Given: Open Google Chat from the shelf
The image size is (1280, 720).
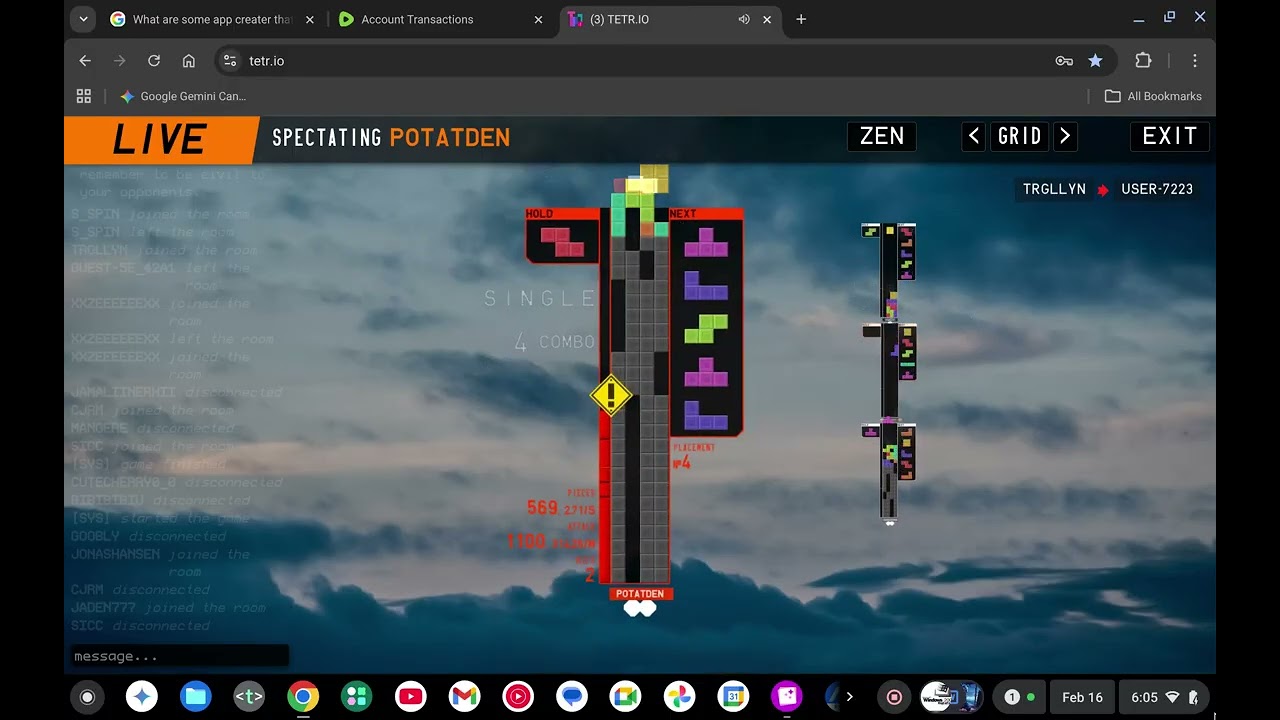Looking at the screenshot, I should (572, 697).
